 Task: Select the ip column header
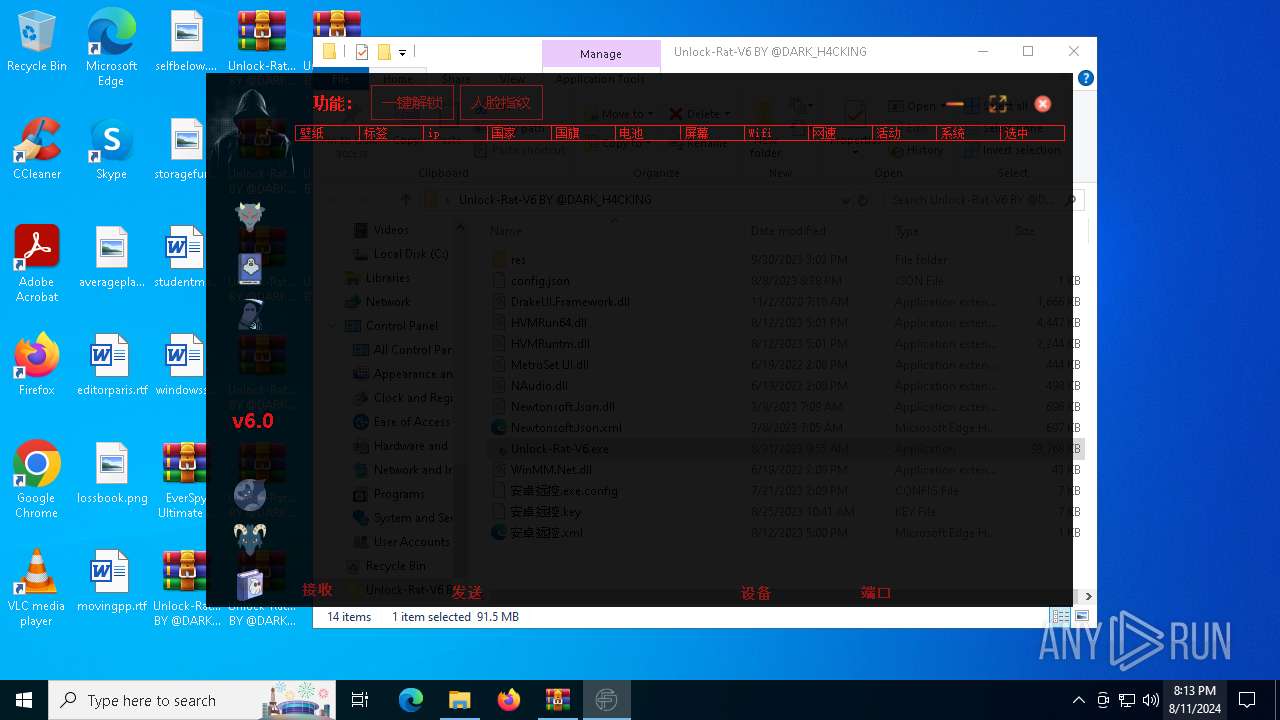coord(455,133)
